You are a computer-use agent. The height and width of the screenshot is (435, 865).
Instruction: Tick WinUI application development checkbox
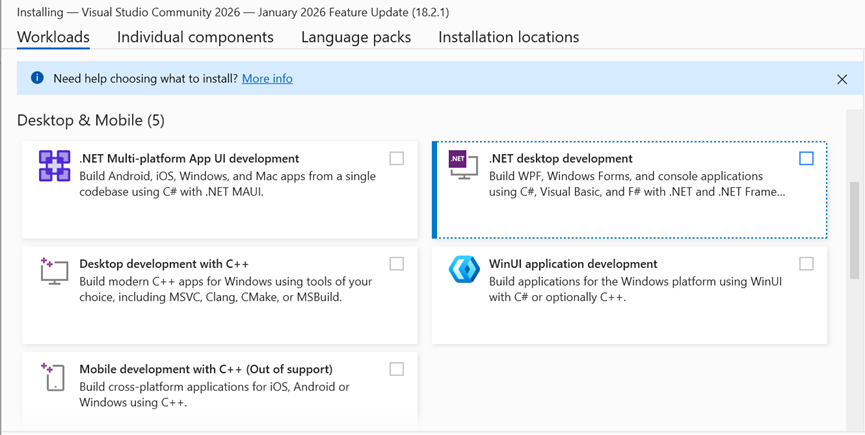(806, 264)
